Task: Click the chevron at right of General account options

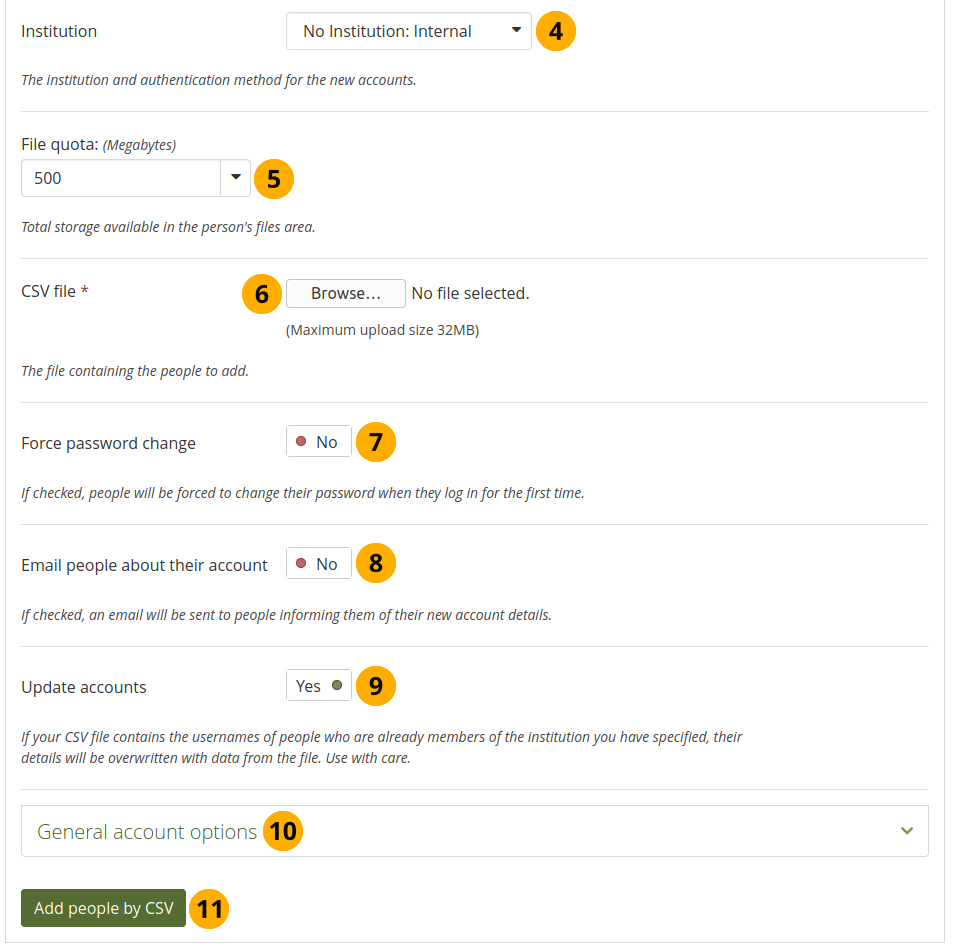Action: point(907,831)
